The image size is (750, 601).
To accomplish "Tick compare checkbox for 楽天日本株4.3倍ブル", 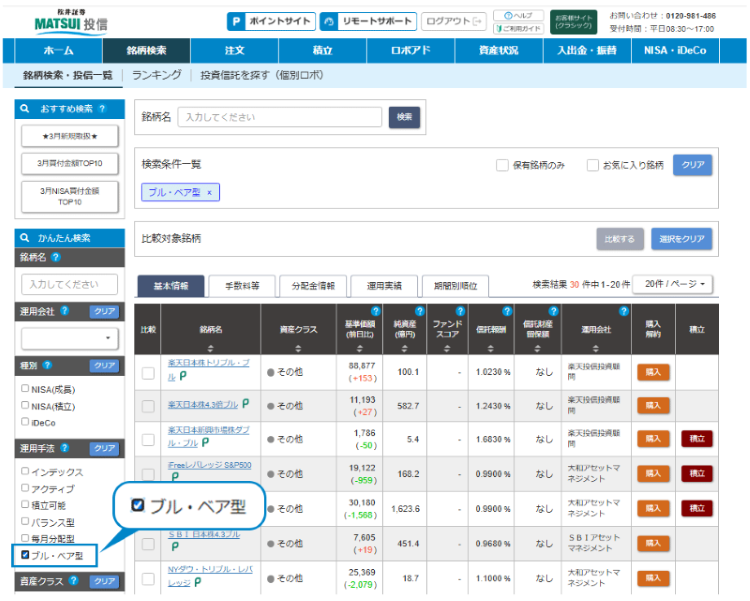I will (x=148, y=406).
